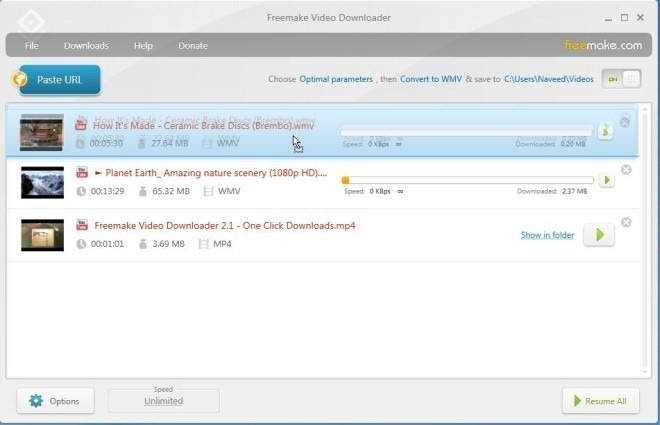Screen dimensions: 660x425
Task: Click the size icon beside 27.64 MB
Action: tap(141, 143)
